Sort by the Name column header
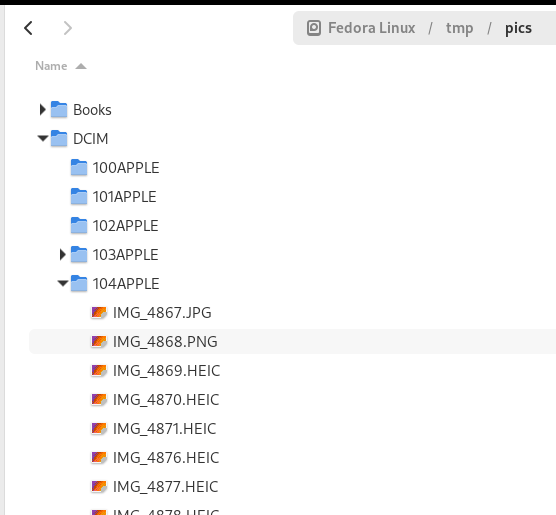The height and width of the screenshot is (515, 556). click(51, 66)
